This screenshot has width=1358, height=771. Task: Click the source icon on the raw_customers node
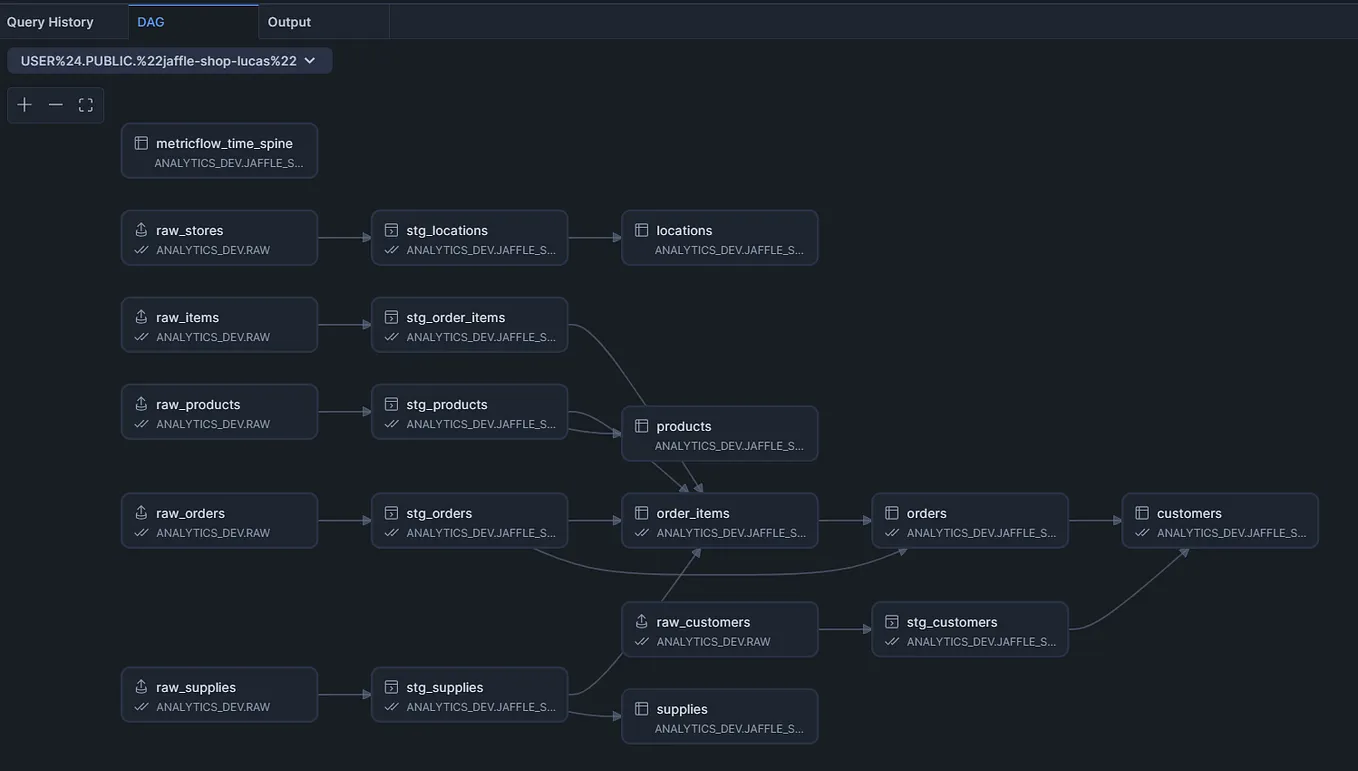[x=640, y=621]
